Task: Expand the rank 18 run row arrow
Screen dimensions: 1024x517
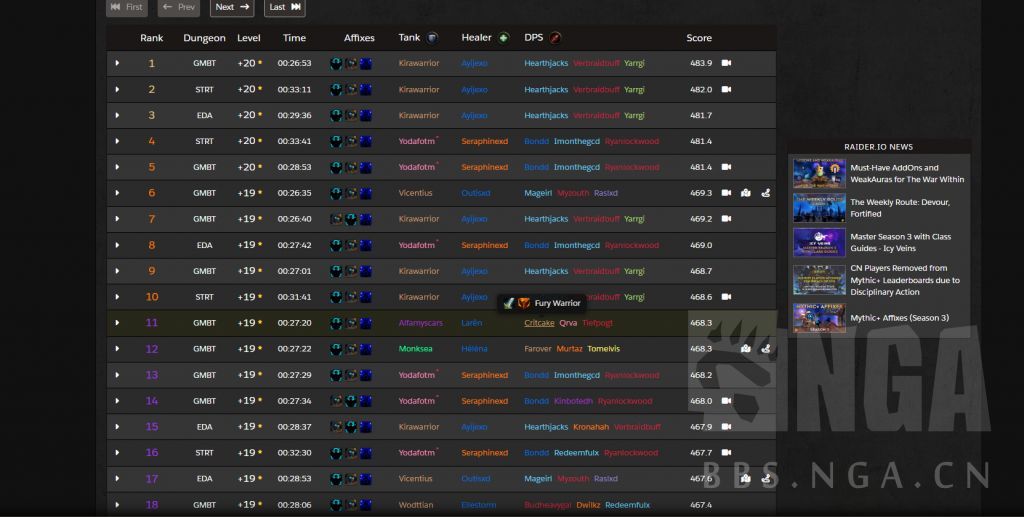Action: click(117, 505)
